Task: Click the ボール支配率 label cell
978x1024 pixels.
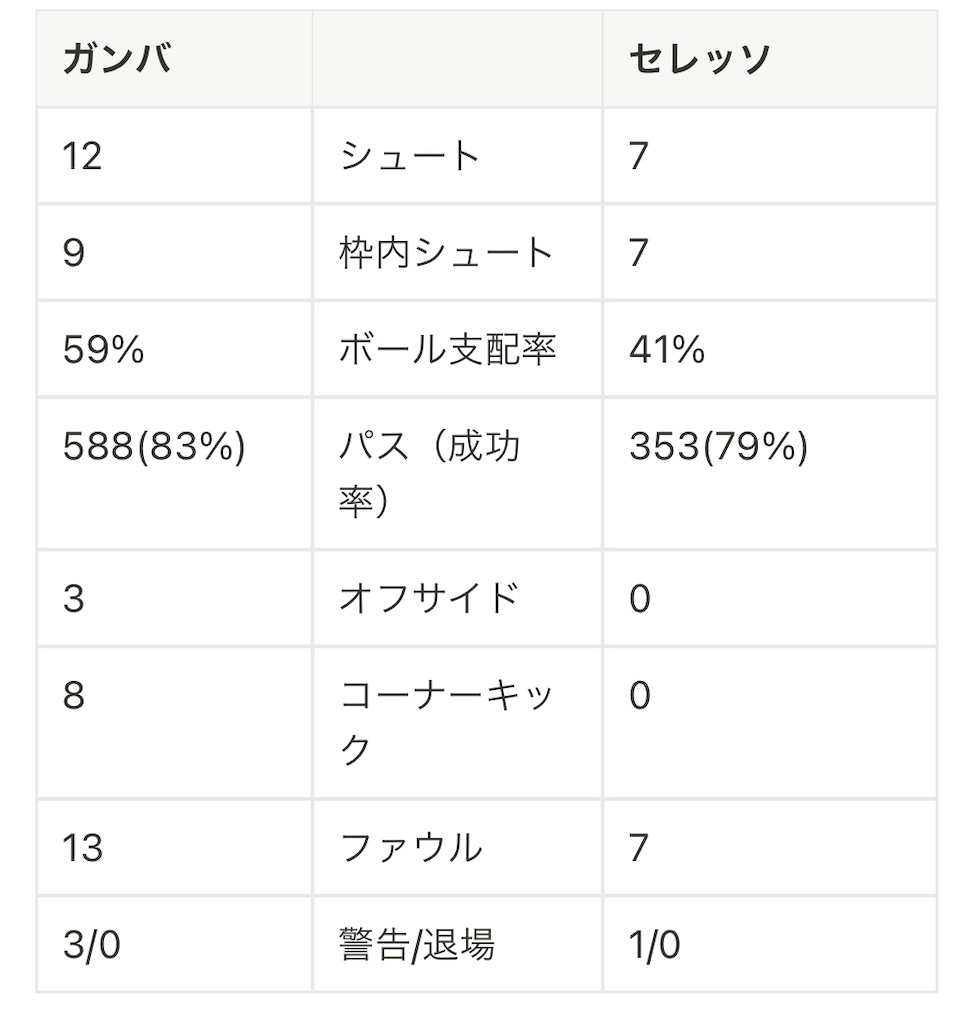Action: 457,349
